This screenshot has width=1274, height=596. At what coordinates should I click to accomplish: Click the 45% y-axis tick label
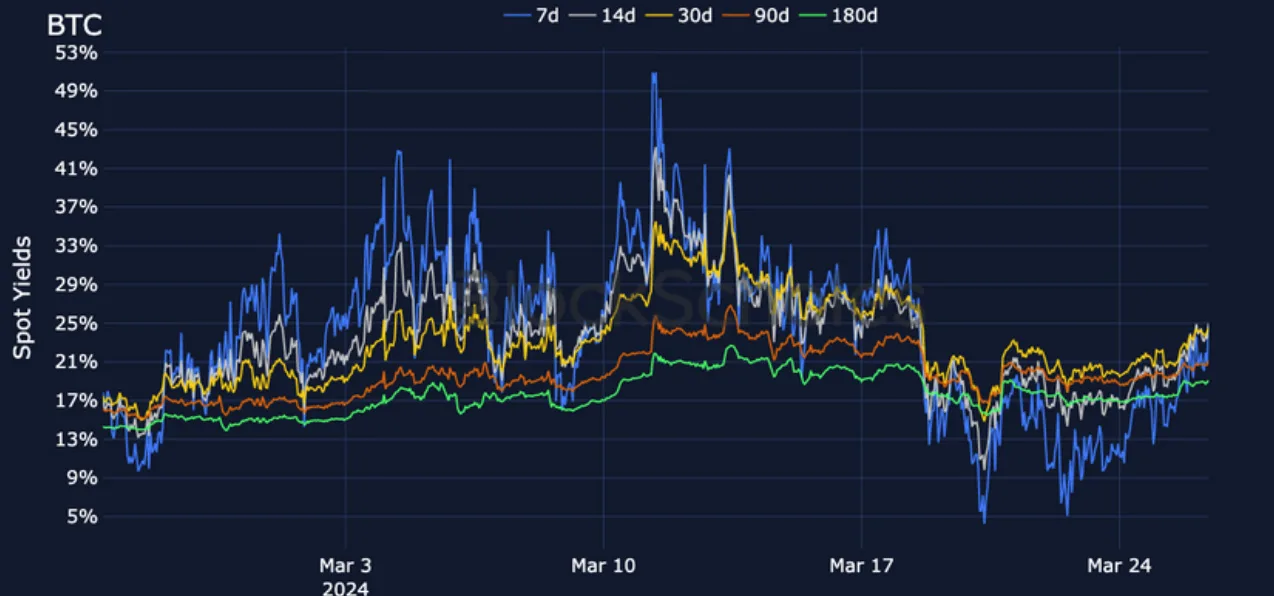pos(77,130)
